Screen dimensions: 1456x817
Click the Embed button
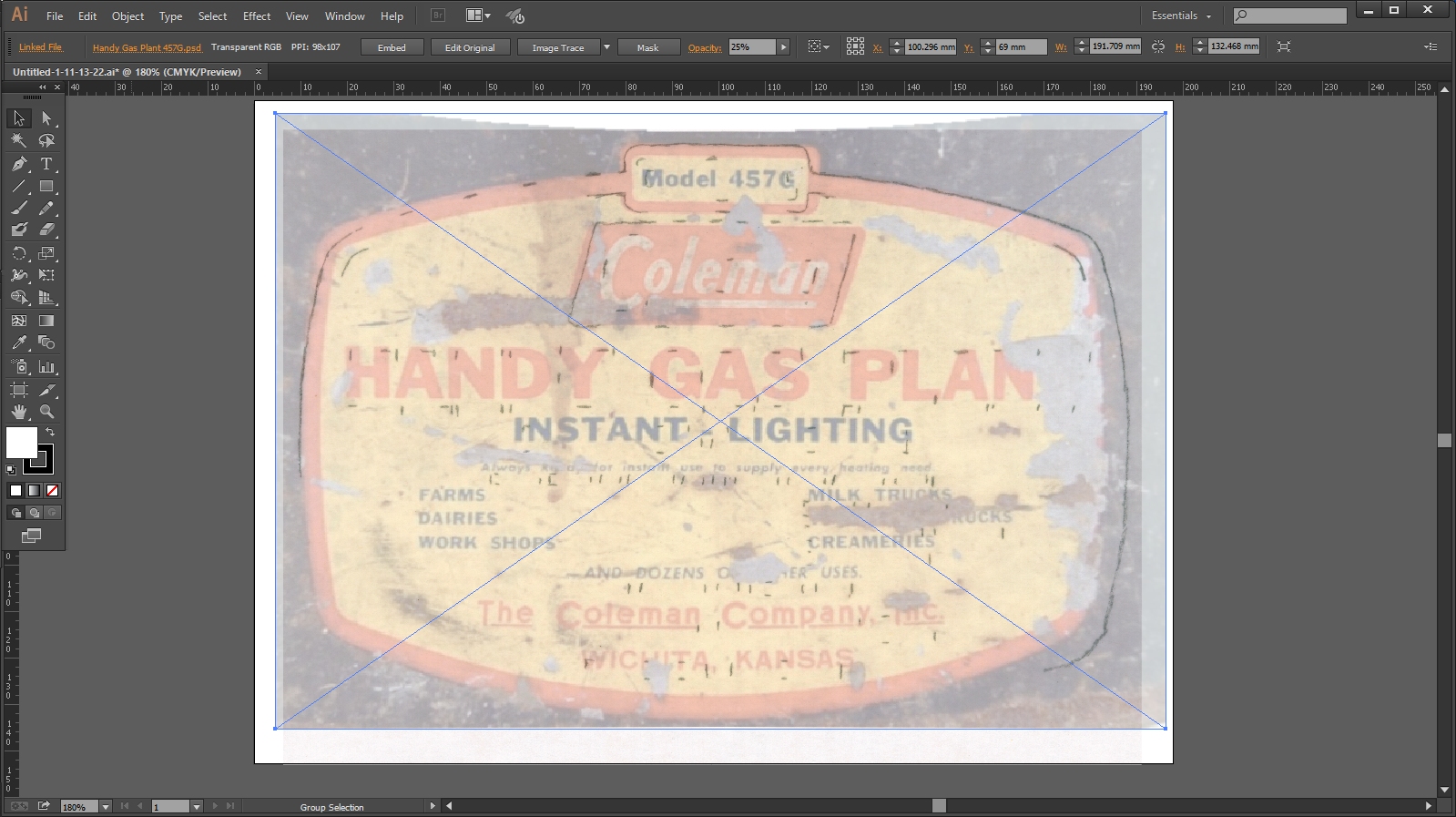392,47
